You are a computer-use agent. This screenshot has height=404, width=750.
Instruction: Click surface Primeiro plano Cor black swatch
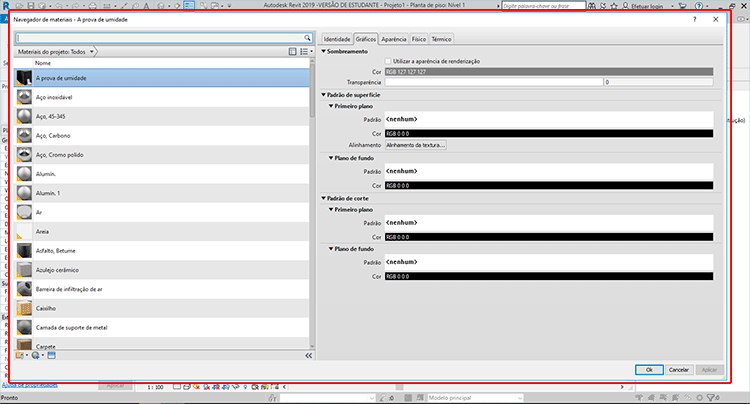coord(549,133)
